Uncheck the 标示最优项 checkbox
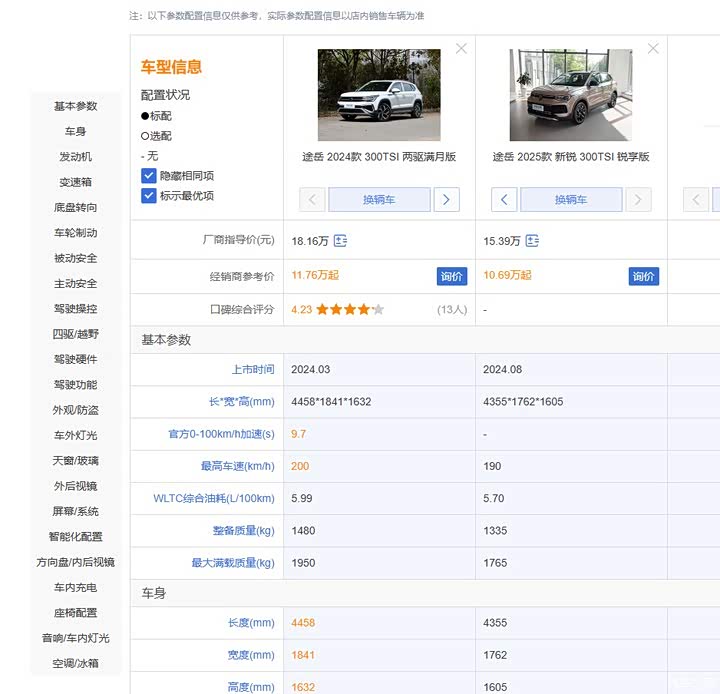The height and width of the screenshot is (694, 720). pos(149,196)
